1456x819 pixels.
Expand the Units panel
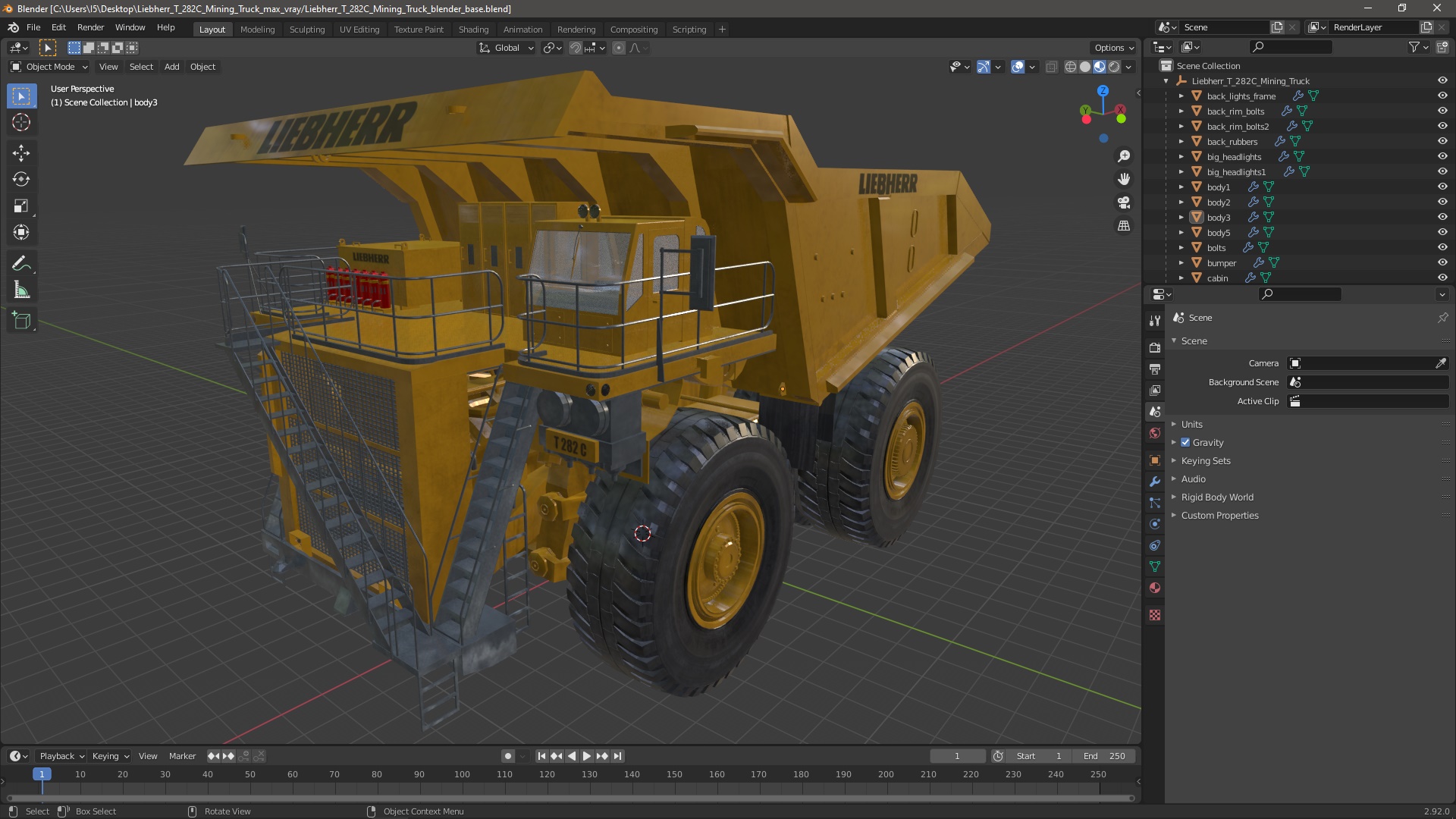[x=1191, y=425]
